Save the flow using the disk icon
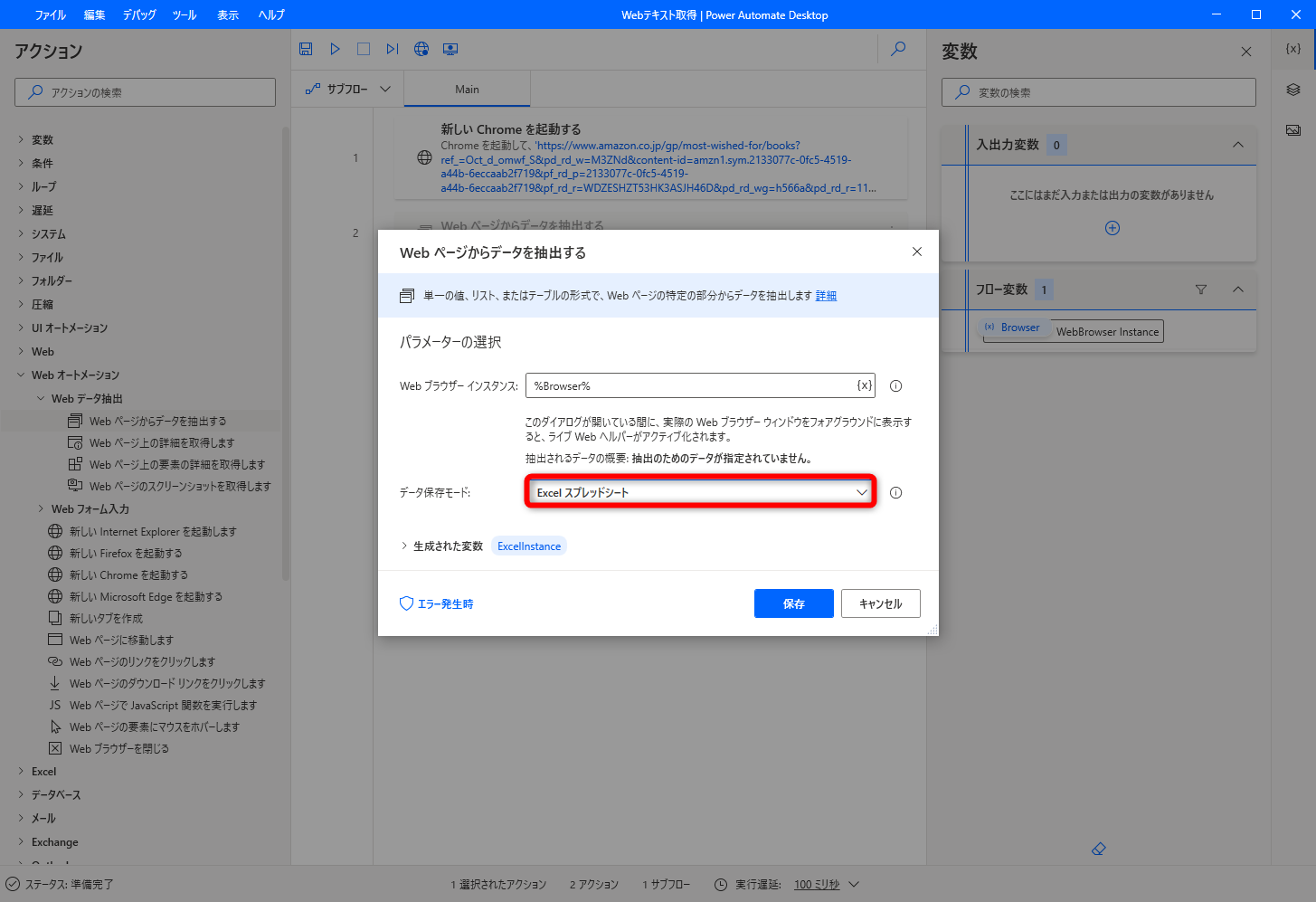This screenshot has width=1316, height=902. 306,49
